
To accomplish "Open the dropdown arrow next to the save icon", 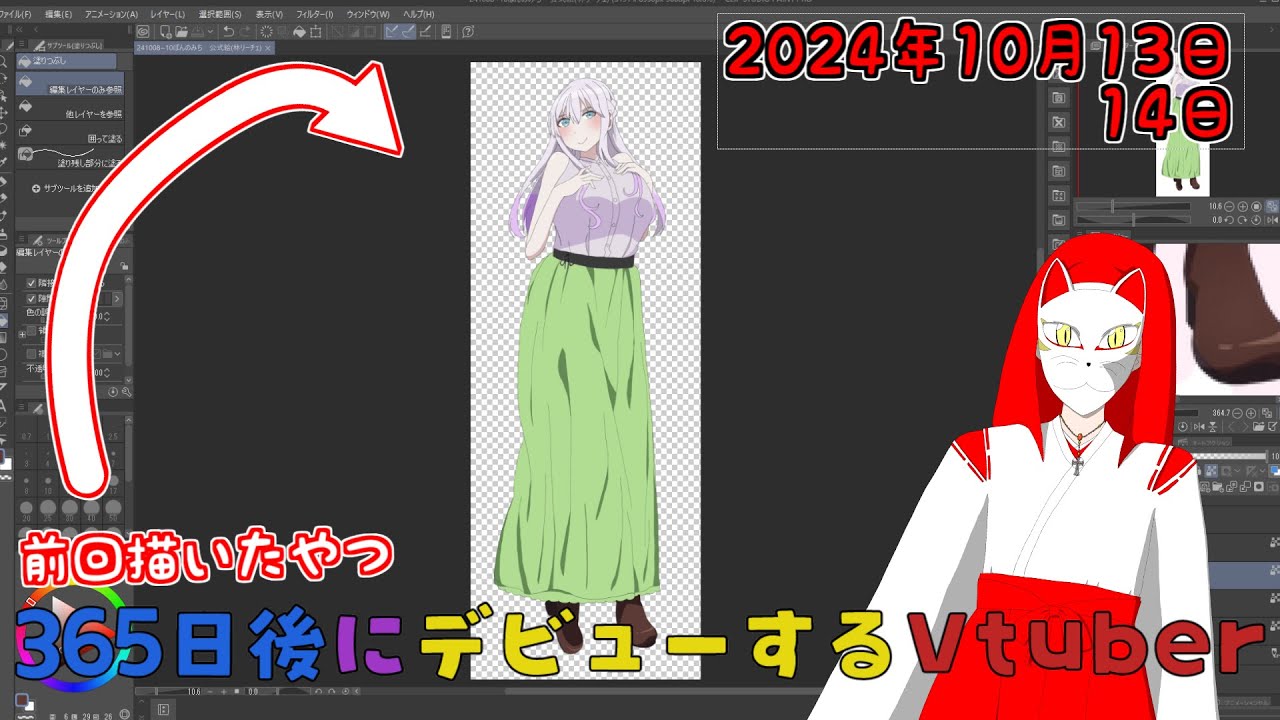I will 210,32.
